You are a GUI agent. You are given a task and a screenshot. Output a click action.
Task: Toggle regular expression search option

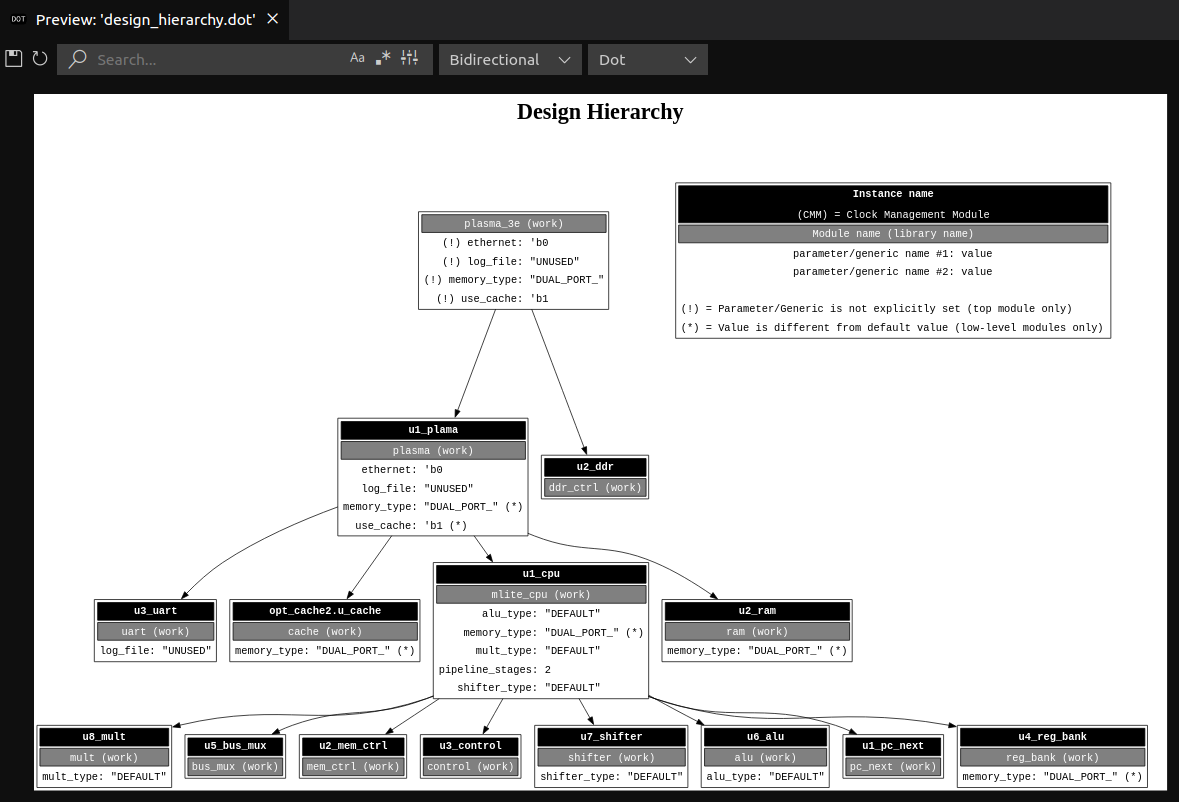pyautogui.click(x=383, y=58)
